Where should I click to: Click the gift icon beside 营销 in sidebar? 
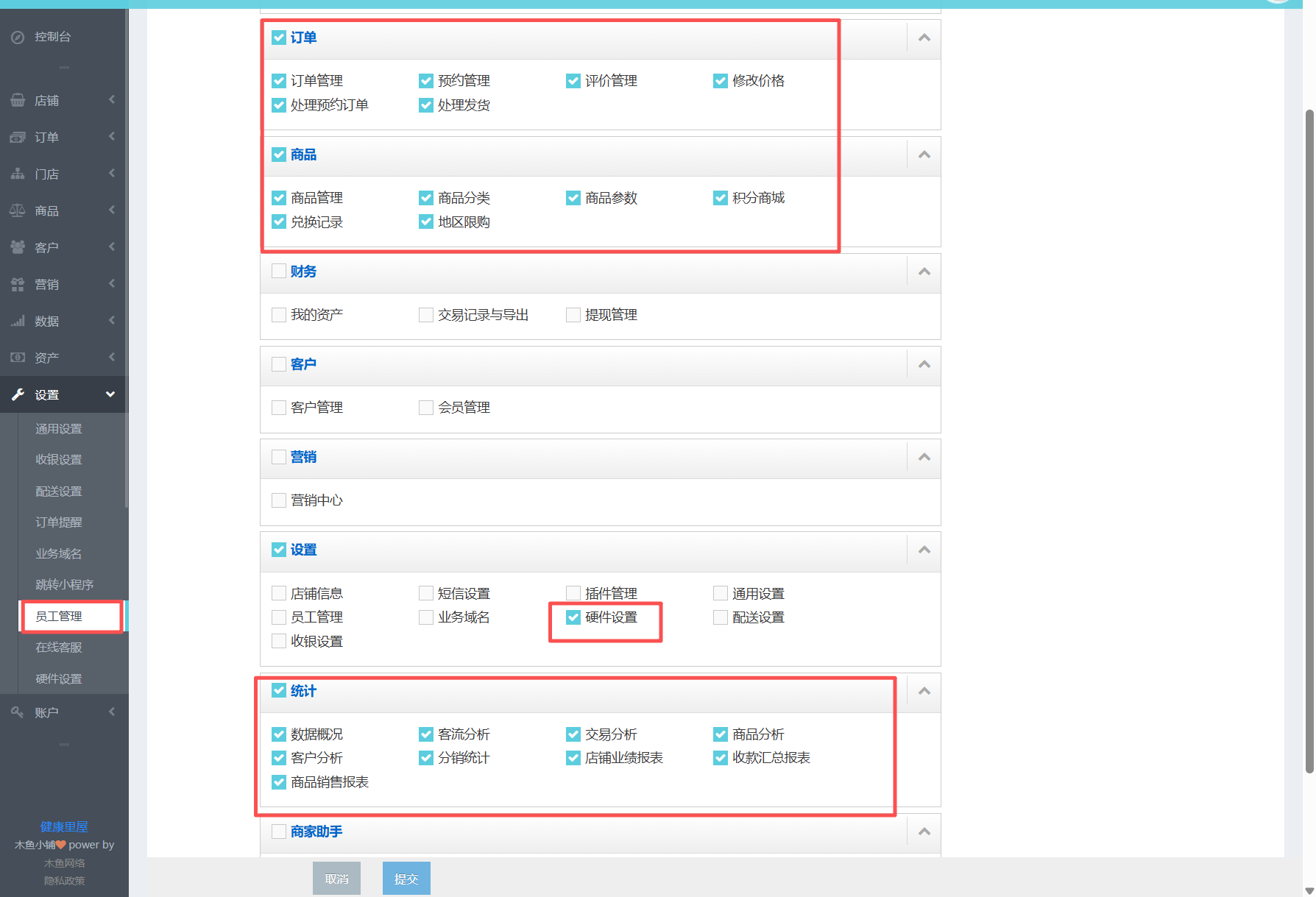(18, 285)
